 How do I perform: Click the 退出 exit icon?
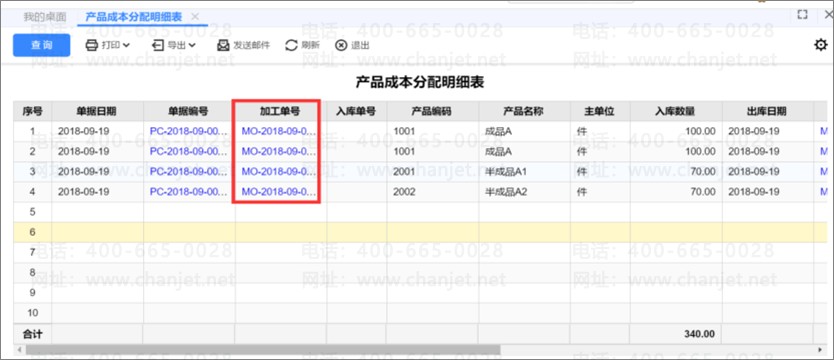pyautogui.click(x=341, y=46)
